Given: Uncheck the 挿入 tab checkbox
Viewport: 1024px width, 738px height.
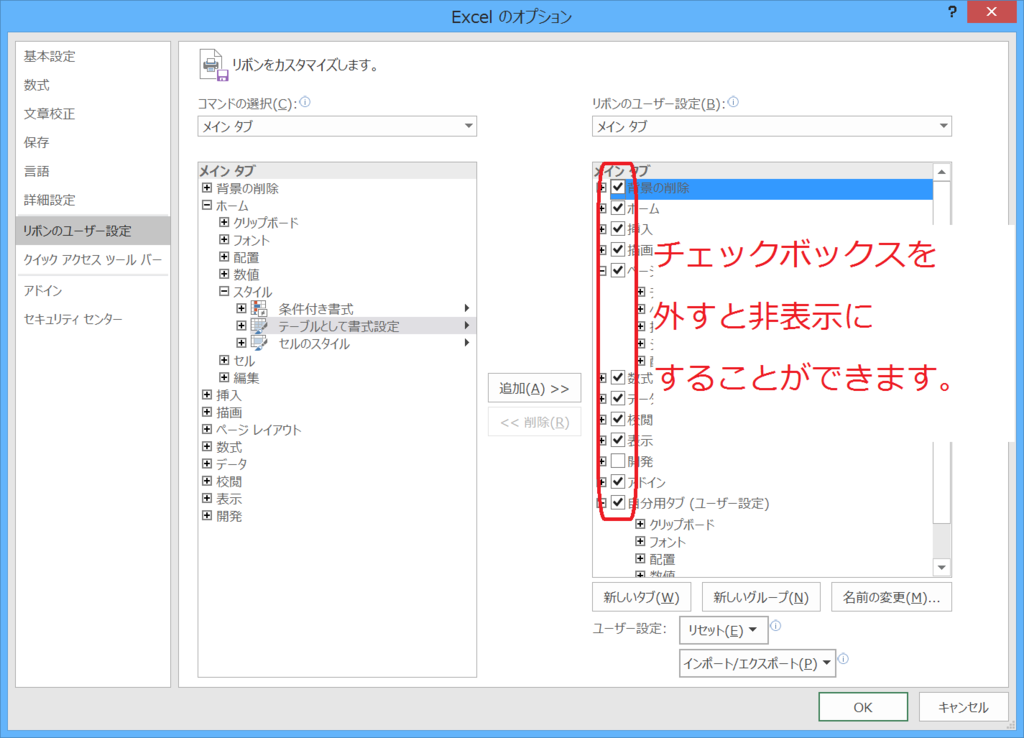Looking at the screenshot, I should (x=618, y=229).
